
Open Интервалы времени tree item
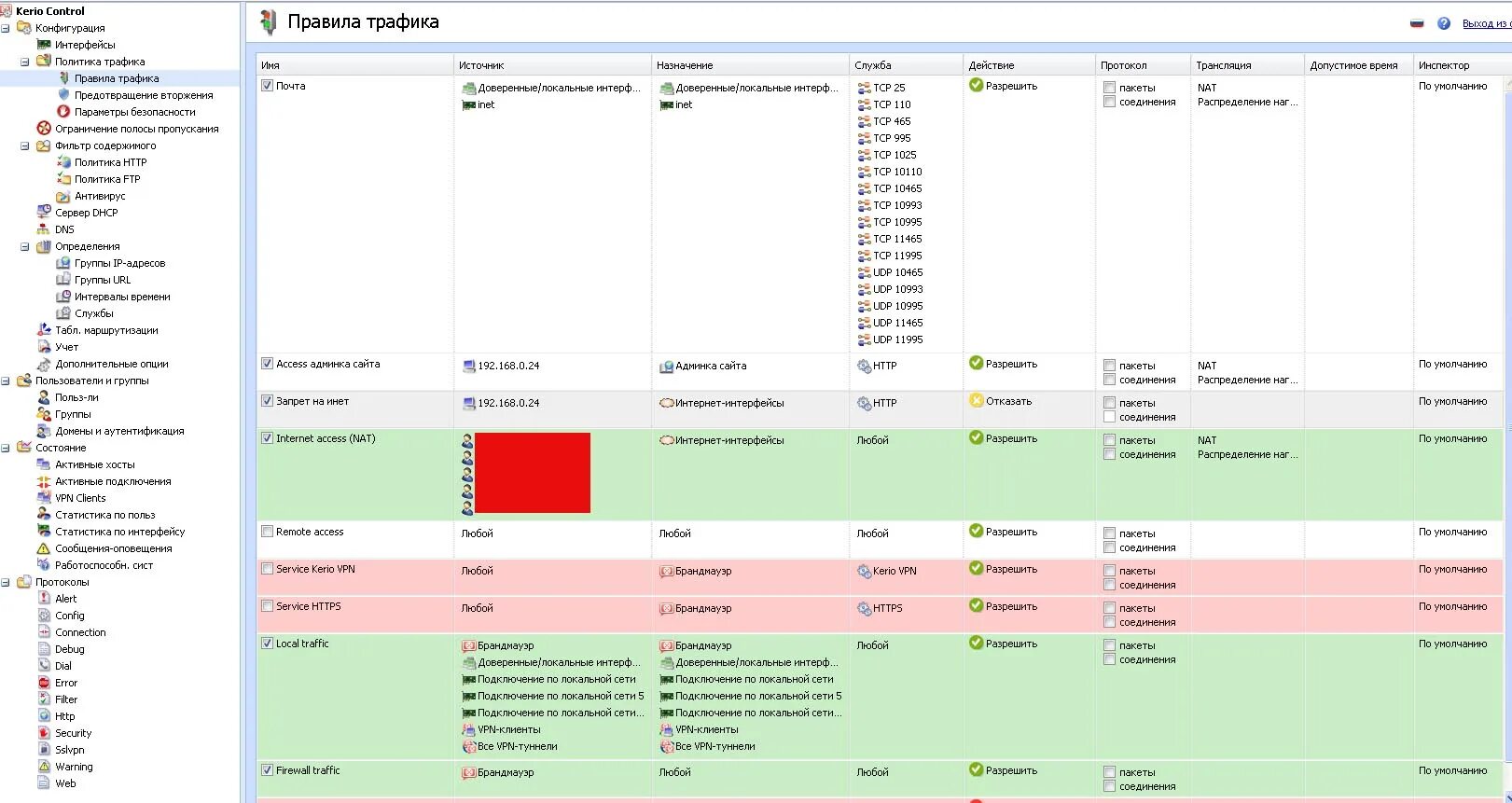pos(122,297)
